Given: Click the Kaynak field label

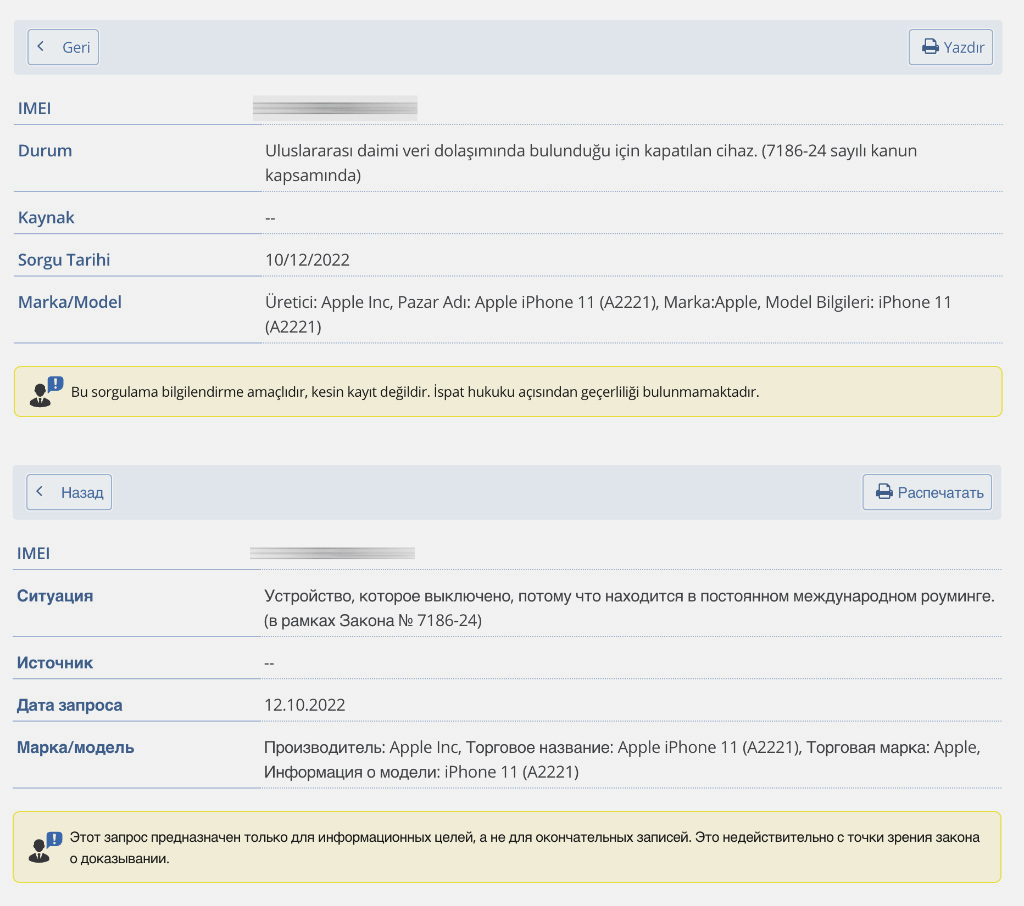Looking at the screenshot, I should click(x=46, y=217).
